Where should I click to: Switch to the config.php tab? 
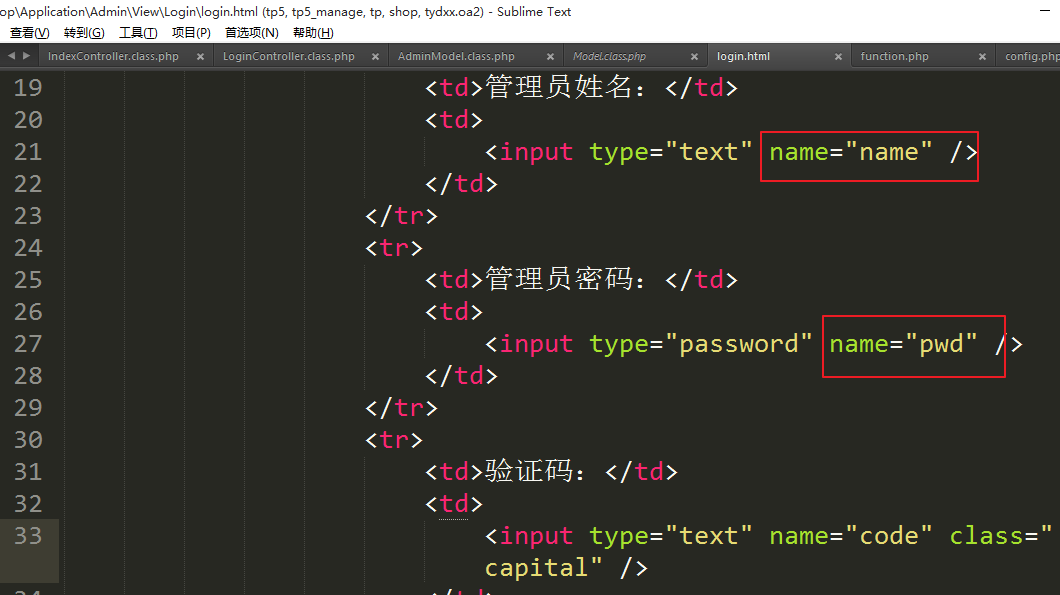(1032, 57)
